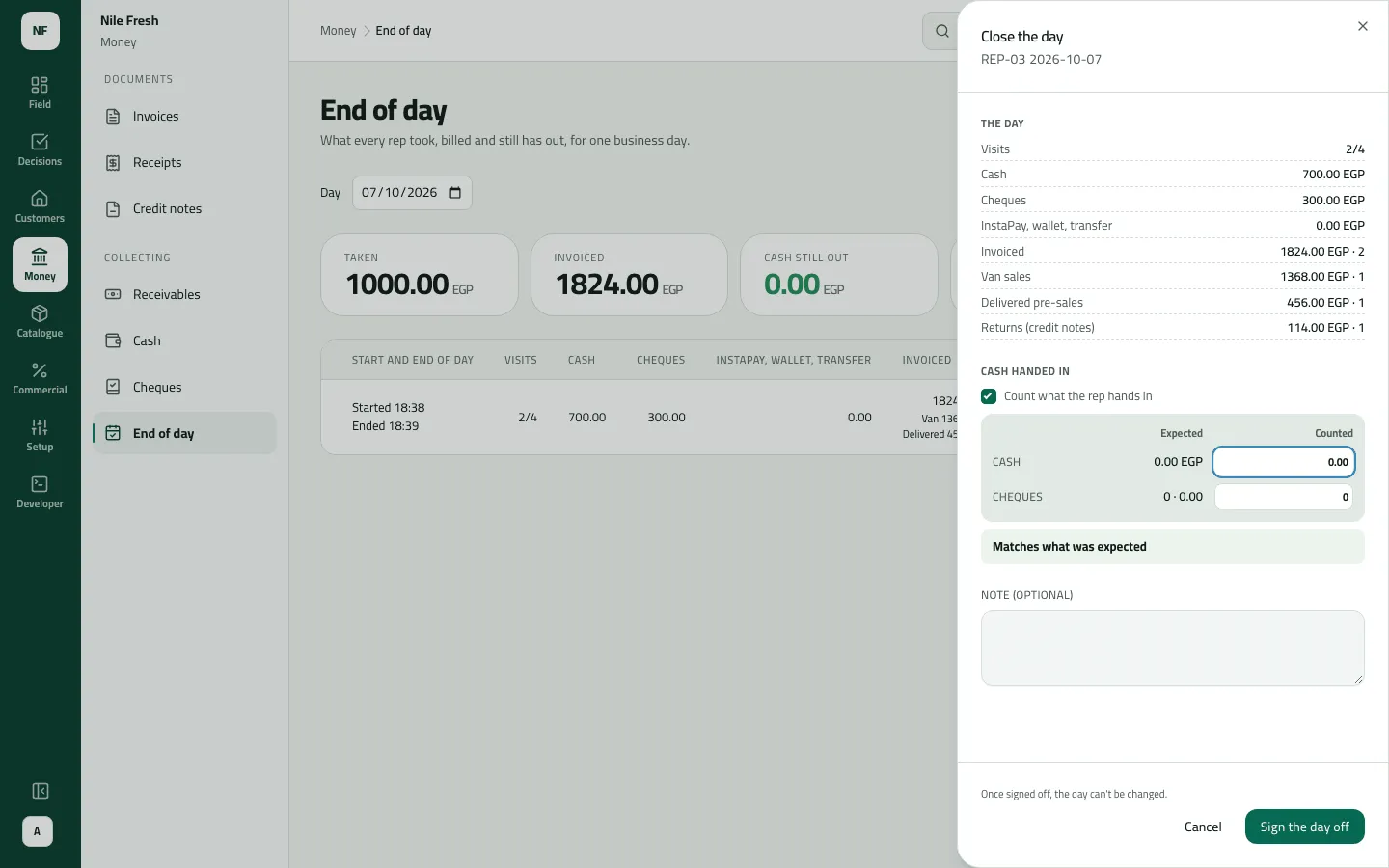Click the Van sales 1368.00 EGP value
This screenshot has width=1389, height=868.
coord(1322,277)
